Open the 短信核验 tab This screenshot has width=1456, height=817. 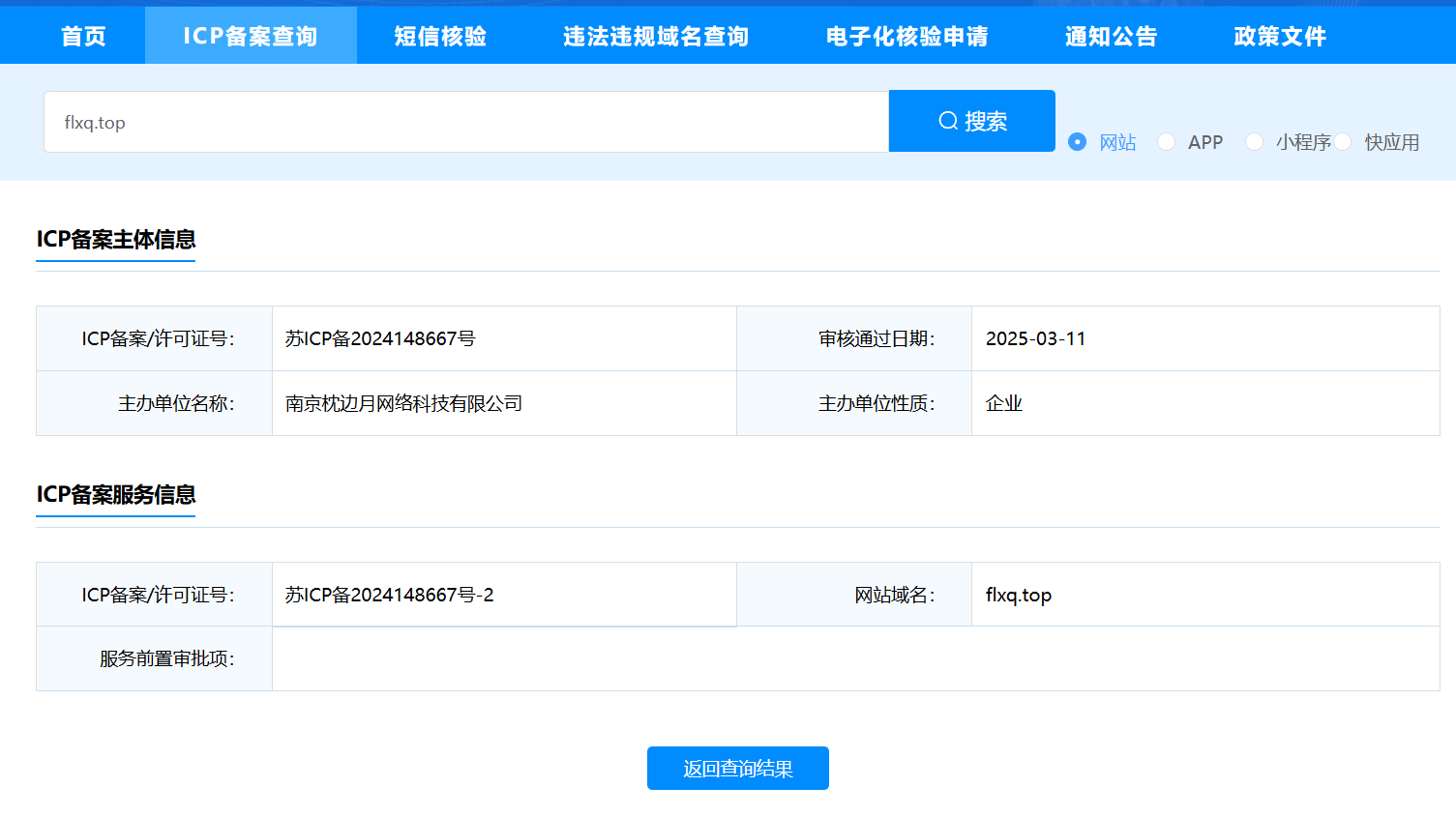(440, 37)
